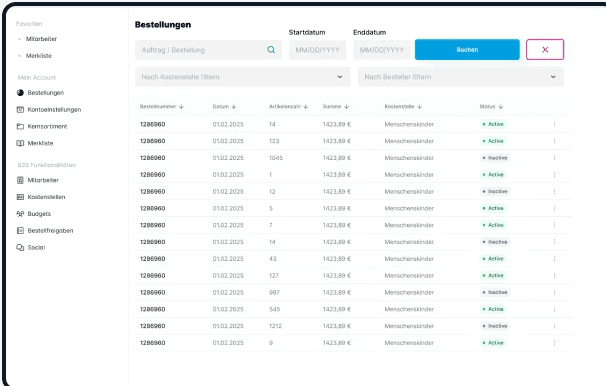Screen dimensions: 606x386
Task: Go to Bestellungen menu item
Action: 46,93
